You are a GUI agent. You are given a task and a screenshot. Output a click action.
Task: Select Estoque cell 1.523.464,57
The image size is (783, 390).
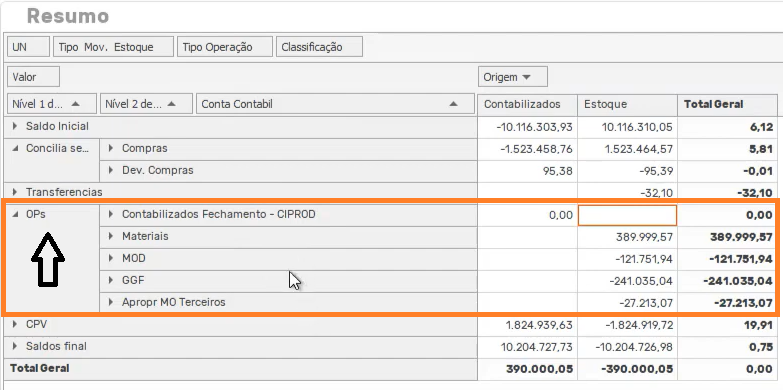click(627, 149)
